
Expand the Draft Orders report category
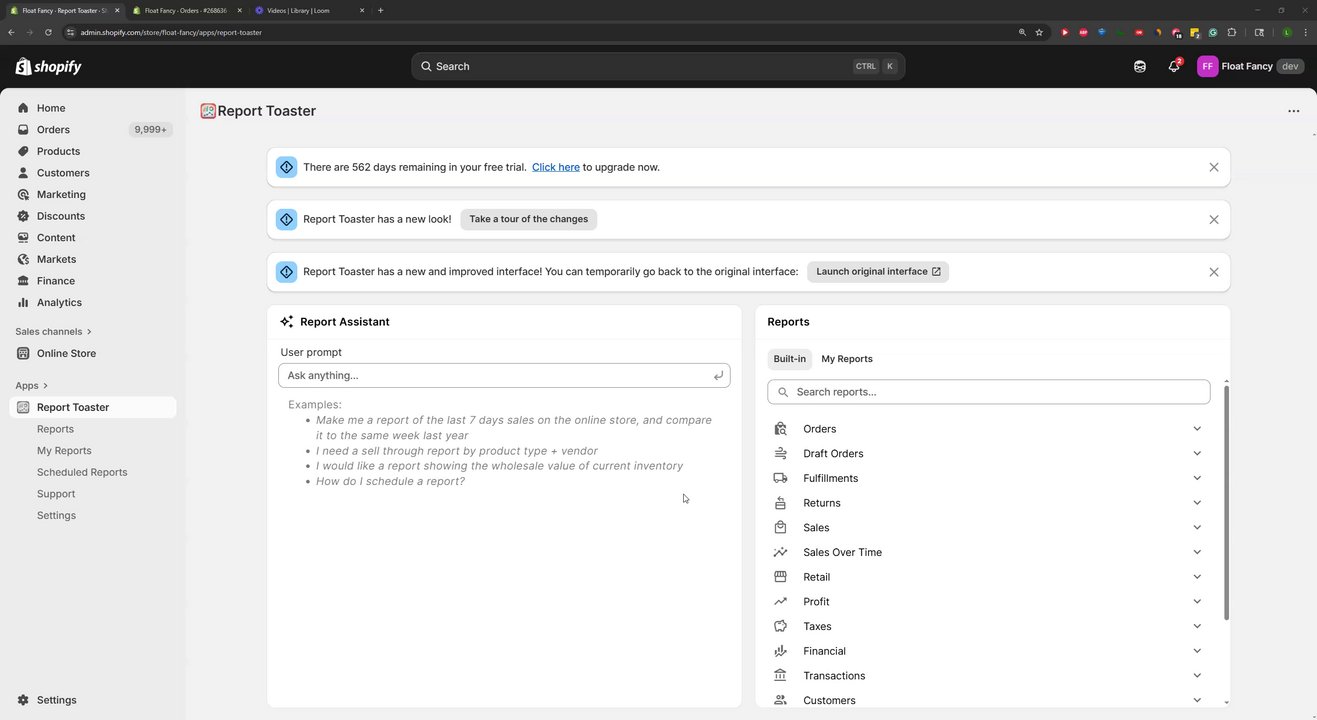(1197, 454)
